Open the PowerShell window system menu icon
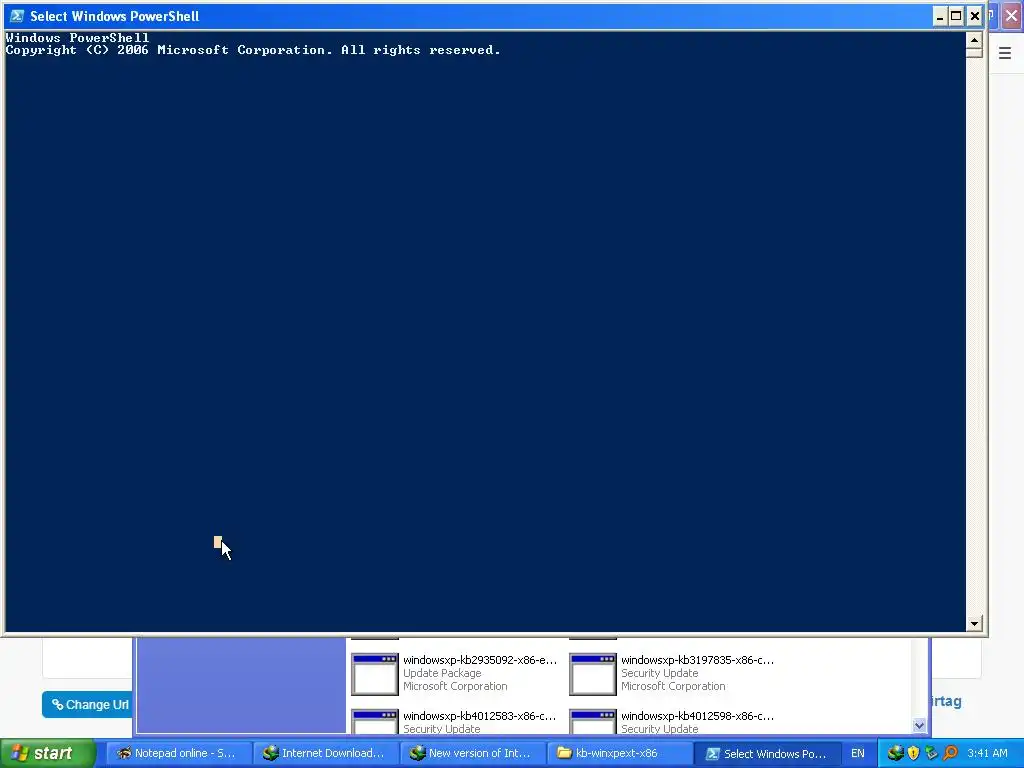This screenshot has height=768, width=1024. 17,16
